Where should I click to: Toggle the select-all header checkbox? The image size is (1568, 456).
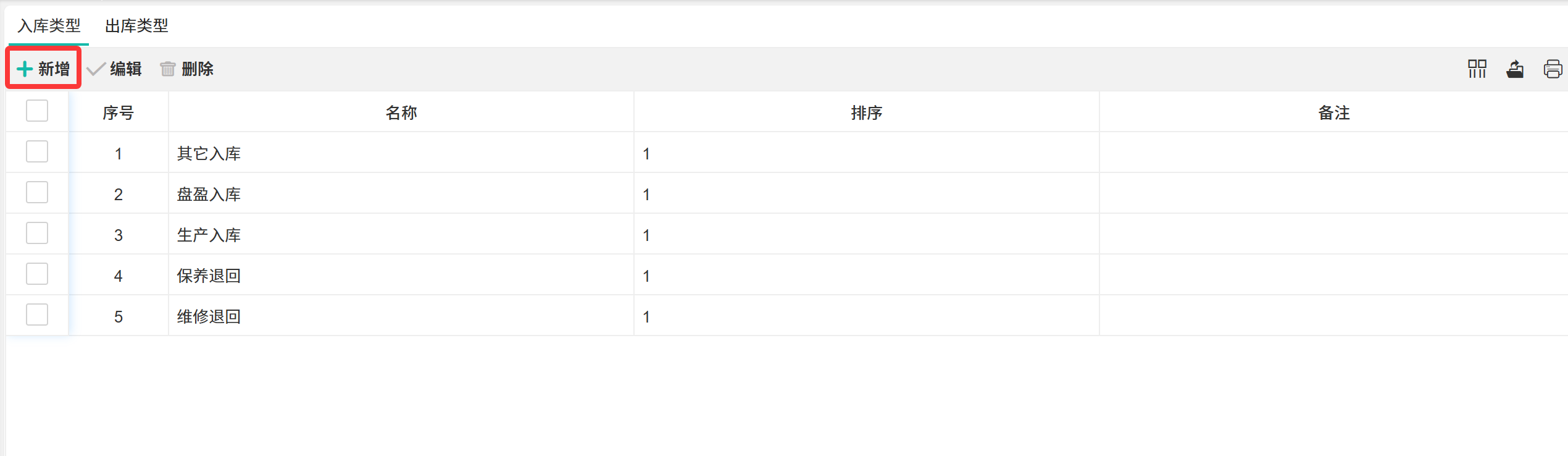tap(37, 111)
